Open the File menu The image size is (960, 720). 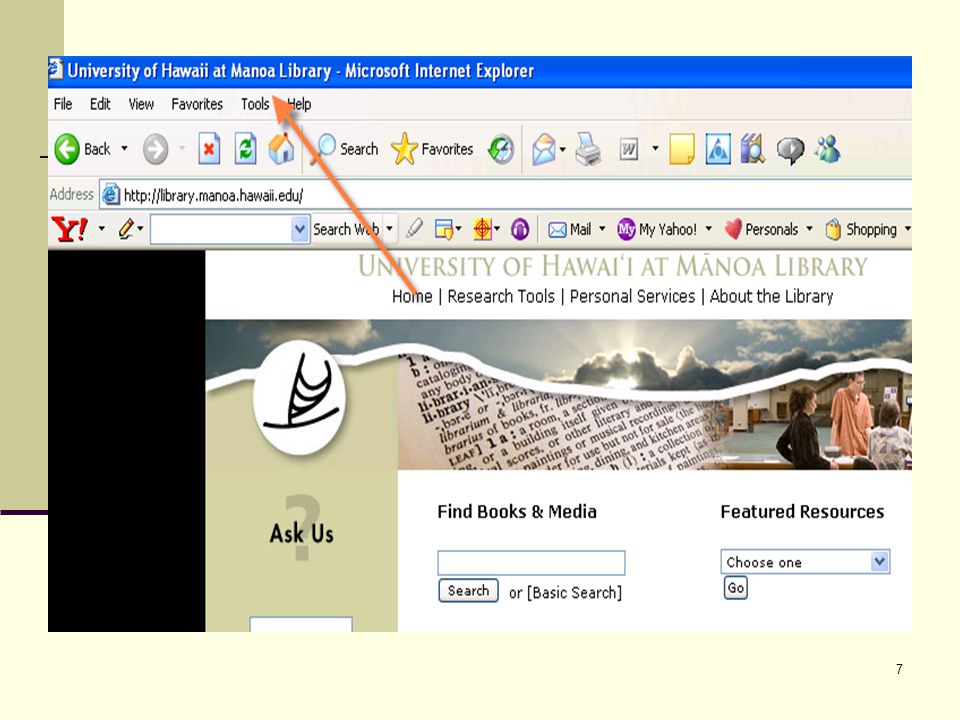[x=63, y=104]
